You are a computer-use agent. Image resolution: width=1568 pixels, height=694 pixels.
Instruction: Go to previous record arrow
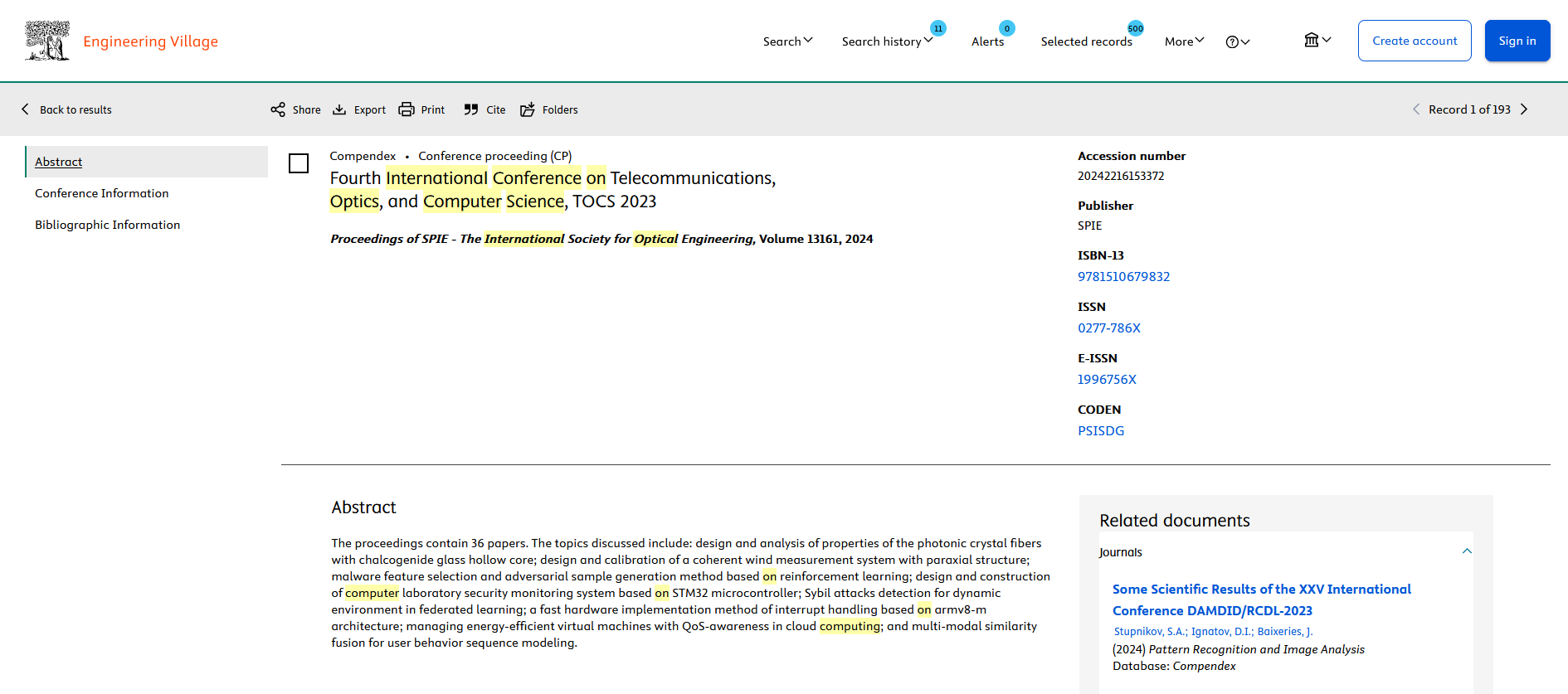(1416, 109)
